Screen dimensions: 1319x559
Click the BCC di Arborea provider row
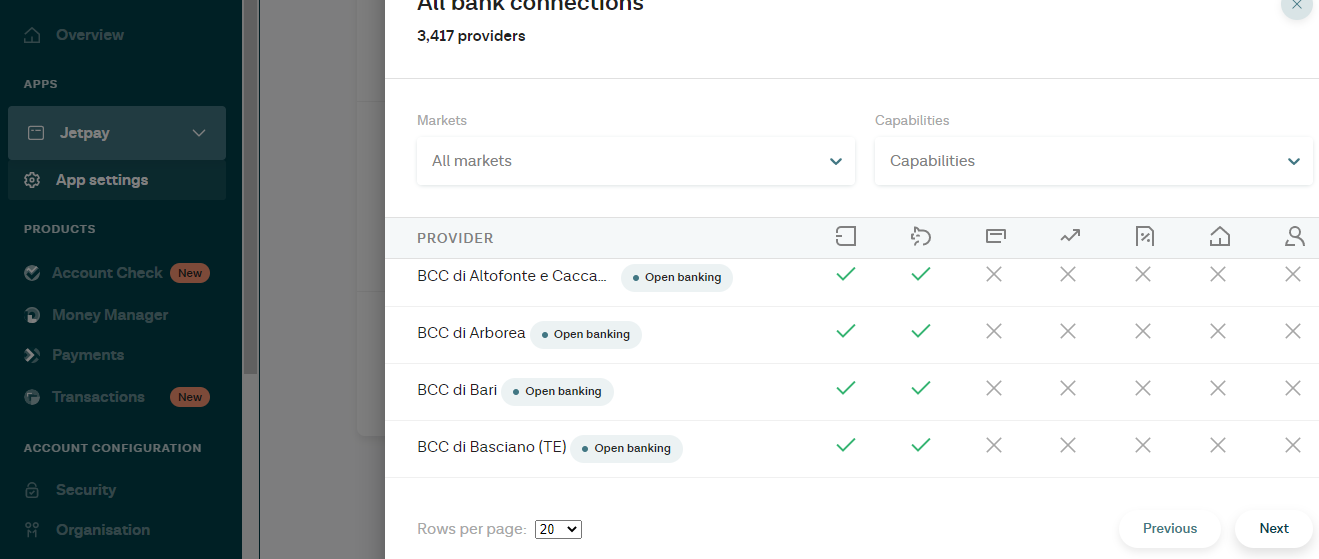point(471,334)
